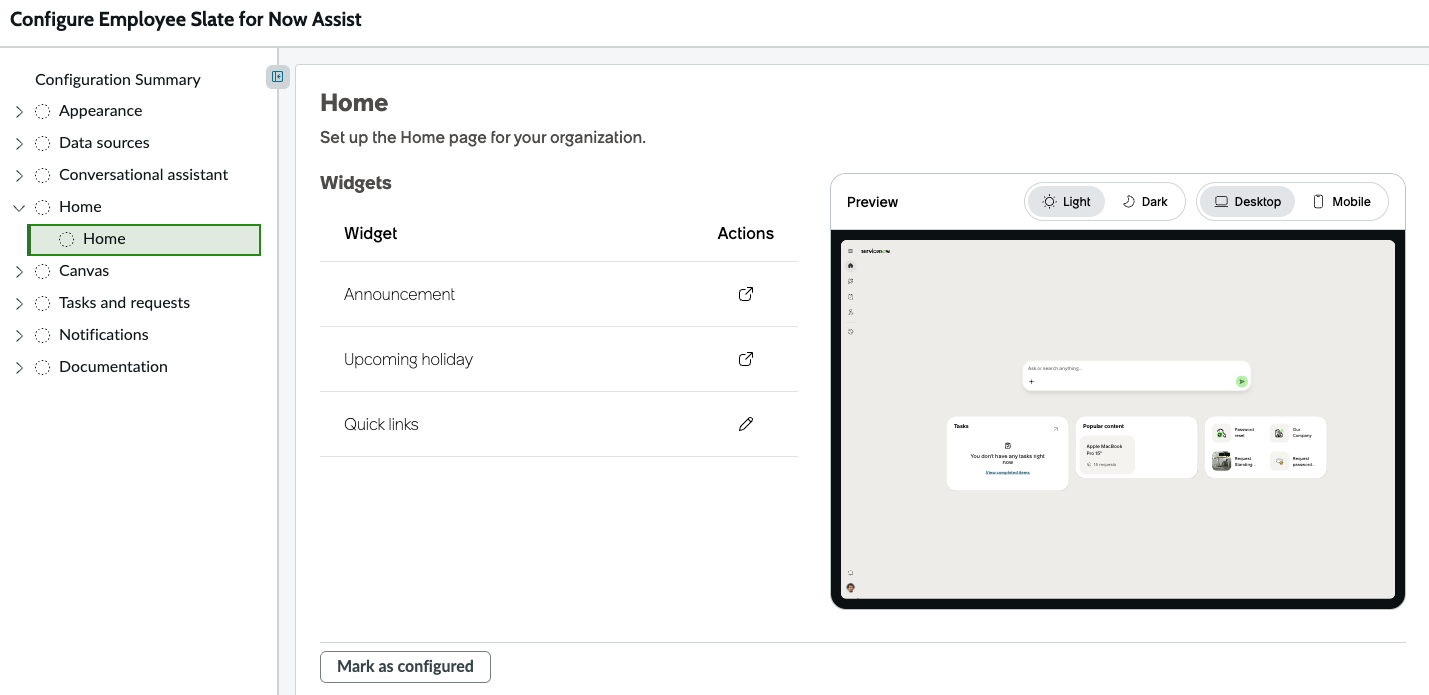Click Announcement widget name
The image size is (1429, 695).
[399, 294]
